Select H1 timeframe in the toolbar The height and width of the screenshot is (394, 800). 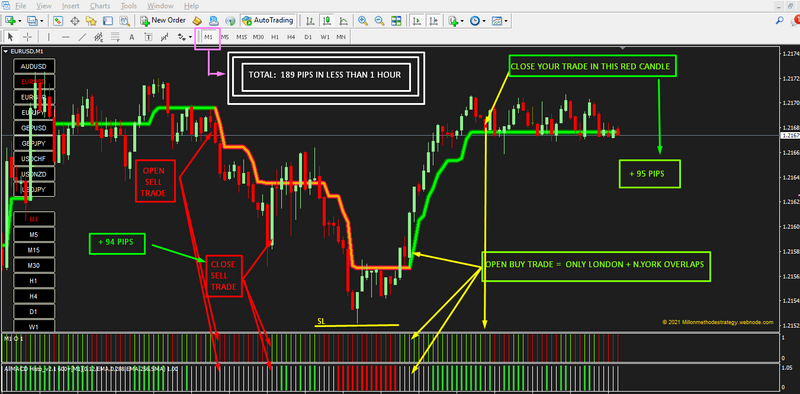[x=274, y=37]
